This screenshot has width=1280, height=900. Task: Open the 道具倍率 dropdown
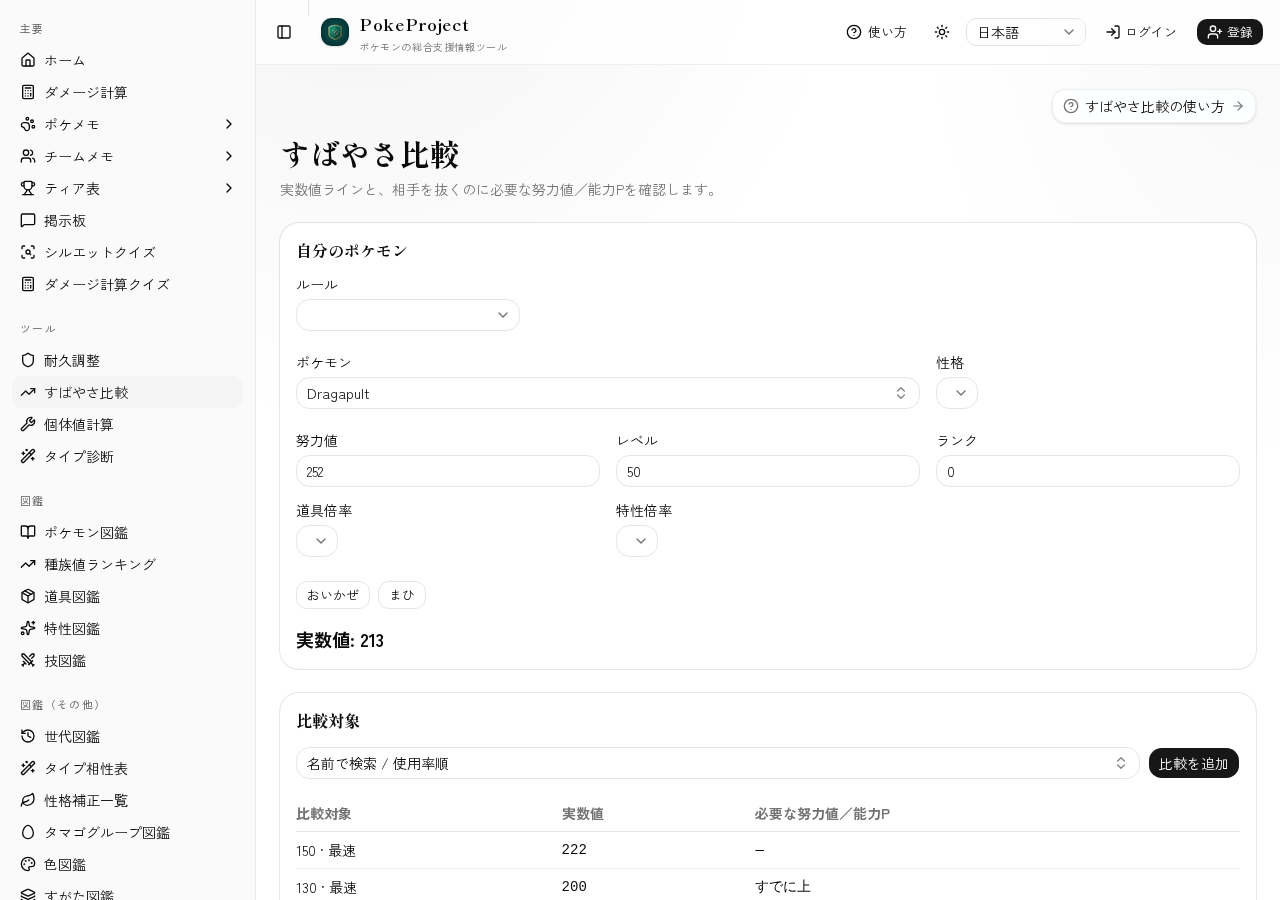tap(317, 541)
